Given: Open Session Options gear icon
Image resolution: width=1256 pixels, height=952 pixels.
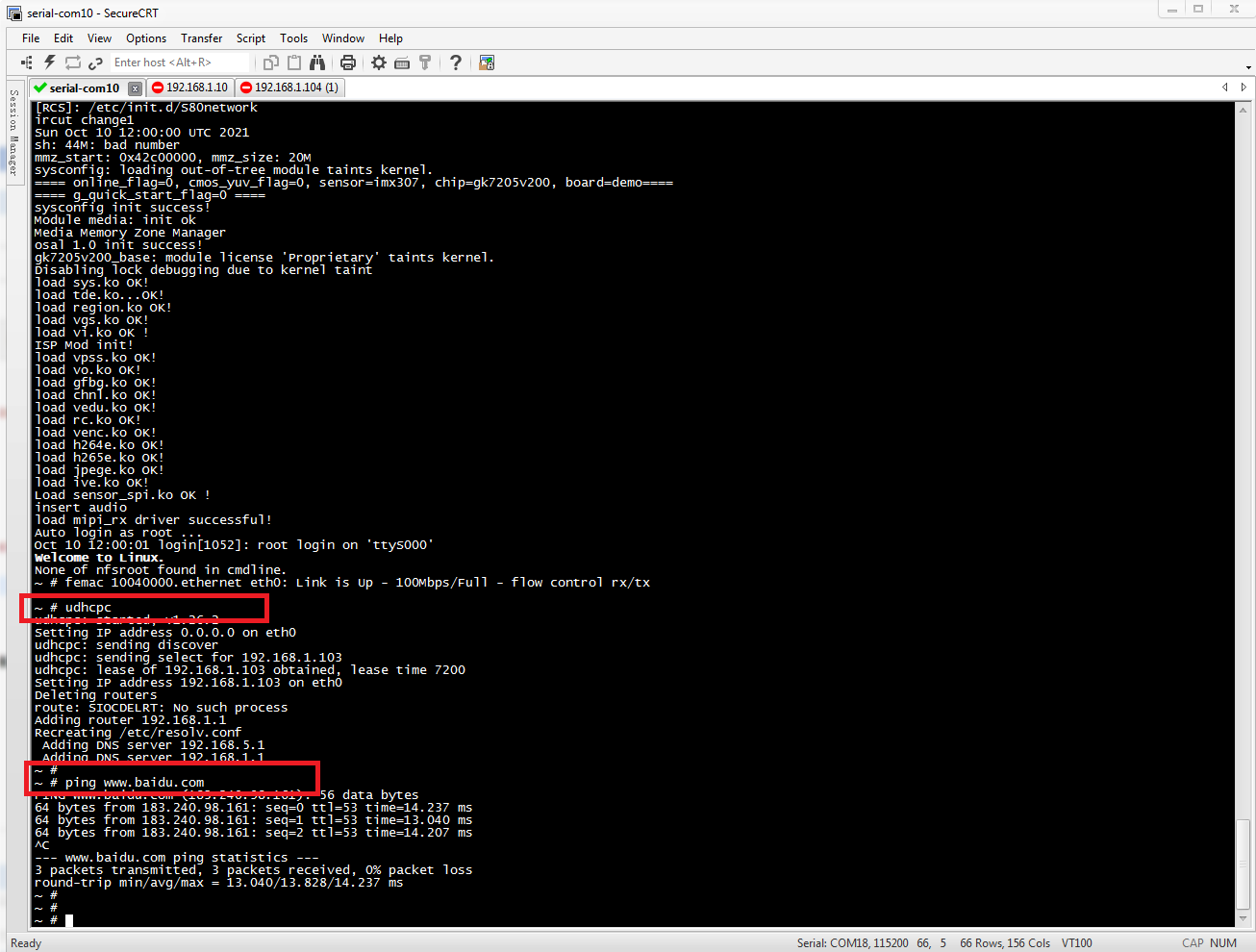Looking at the screenshot, I should point(379,63).
